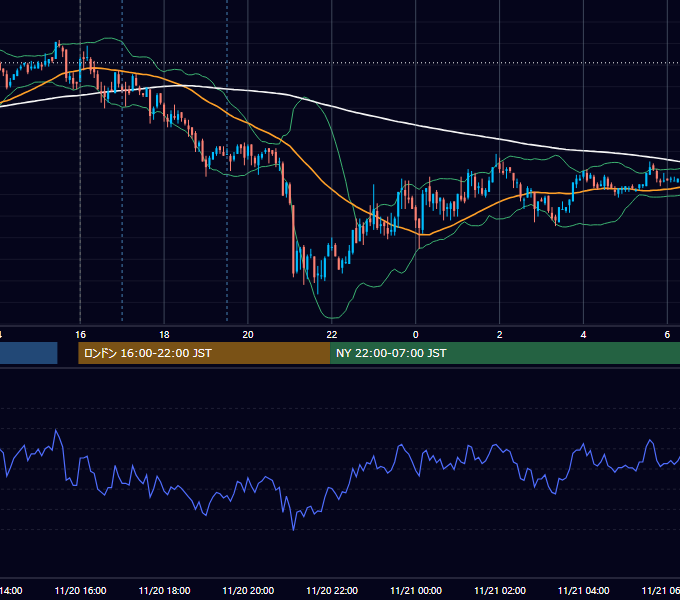Click the 11/20 20:00 time axis label
The height and width of the screenshot is (600, 680).
[248, 591]
